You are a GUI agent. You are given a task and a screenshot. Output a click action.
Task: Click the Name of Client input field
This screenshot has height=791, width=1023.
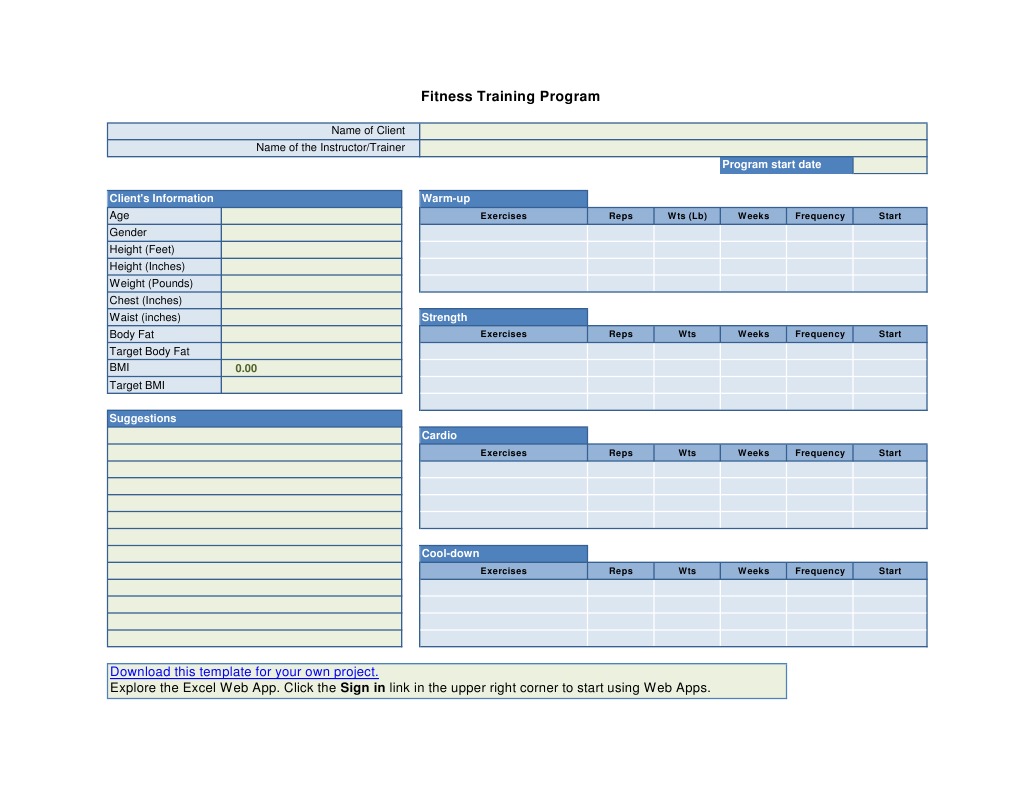click(672, 130)
